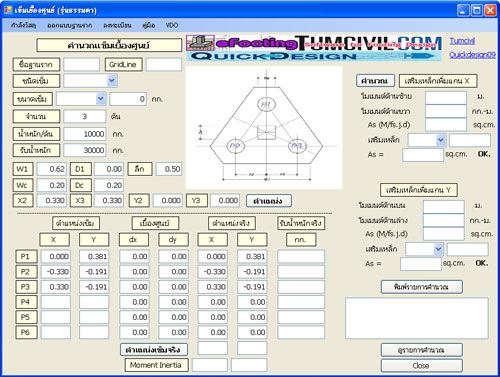The width and height of the screenshot is (500, 377).
Task: Click the P5 dx eccentricity cell
Action: [x=134, y=317]
